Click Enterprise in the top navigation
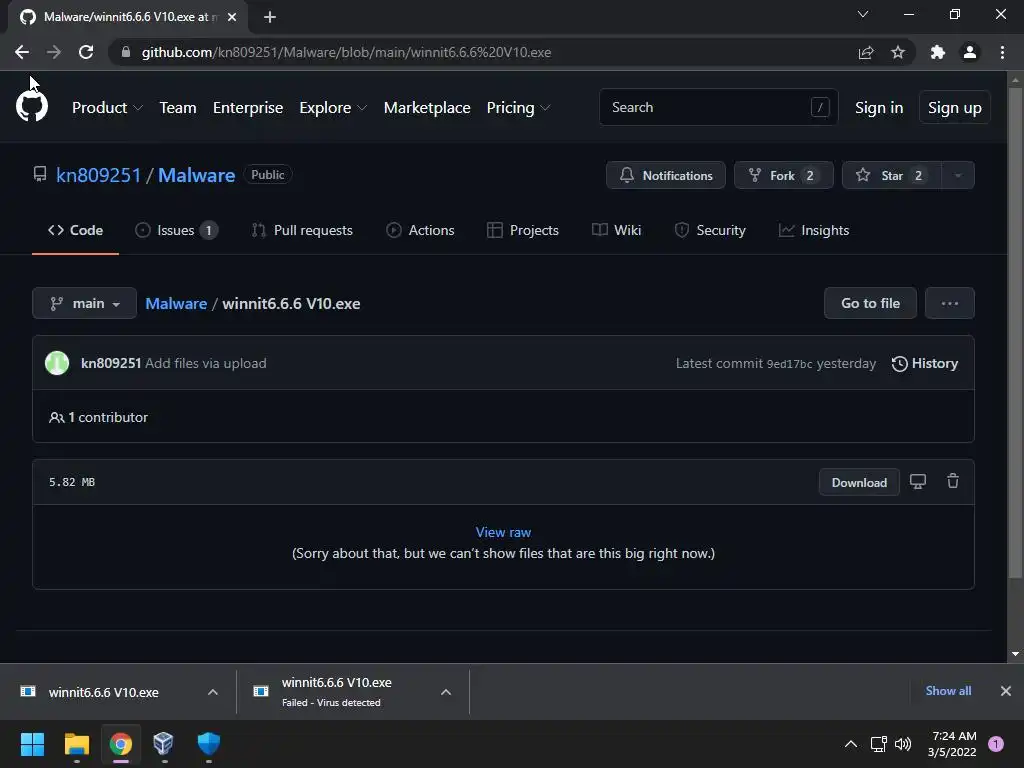 (x=248, y=108)
